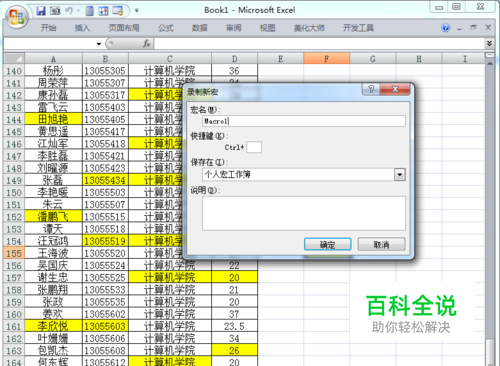Select column C header
The height and width of the screenshot is (366, 500).
[170, 59]
